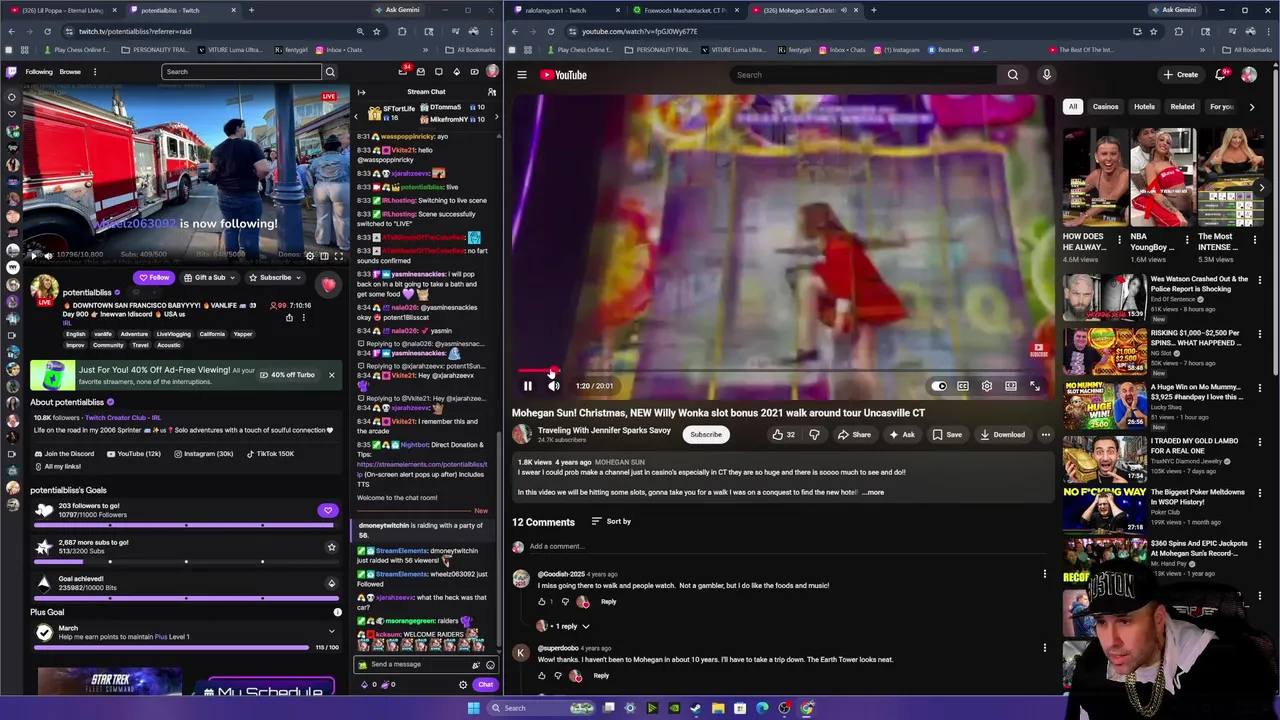Click the subs goal progress bar
The image size is (1280, 720).
[186, 562]
